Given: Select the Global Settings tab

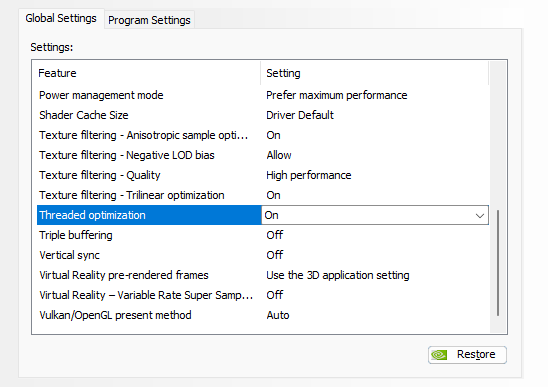Looking at the screenshot, I should click(x=61, y=18).
